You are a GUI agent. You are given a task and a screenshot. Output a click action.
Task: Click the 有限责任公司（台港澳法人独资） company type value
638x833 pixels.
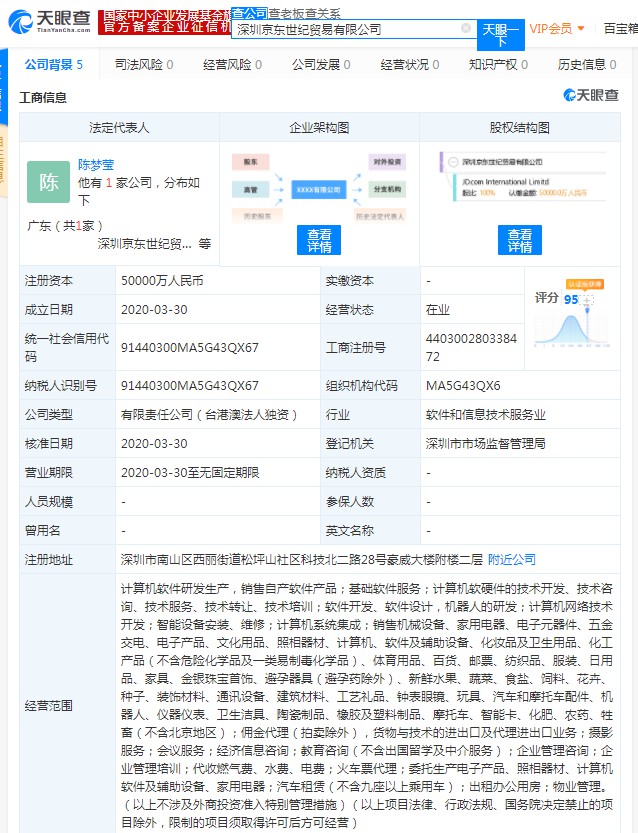pyautogui.click(x=210, y=414)
